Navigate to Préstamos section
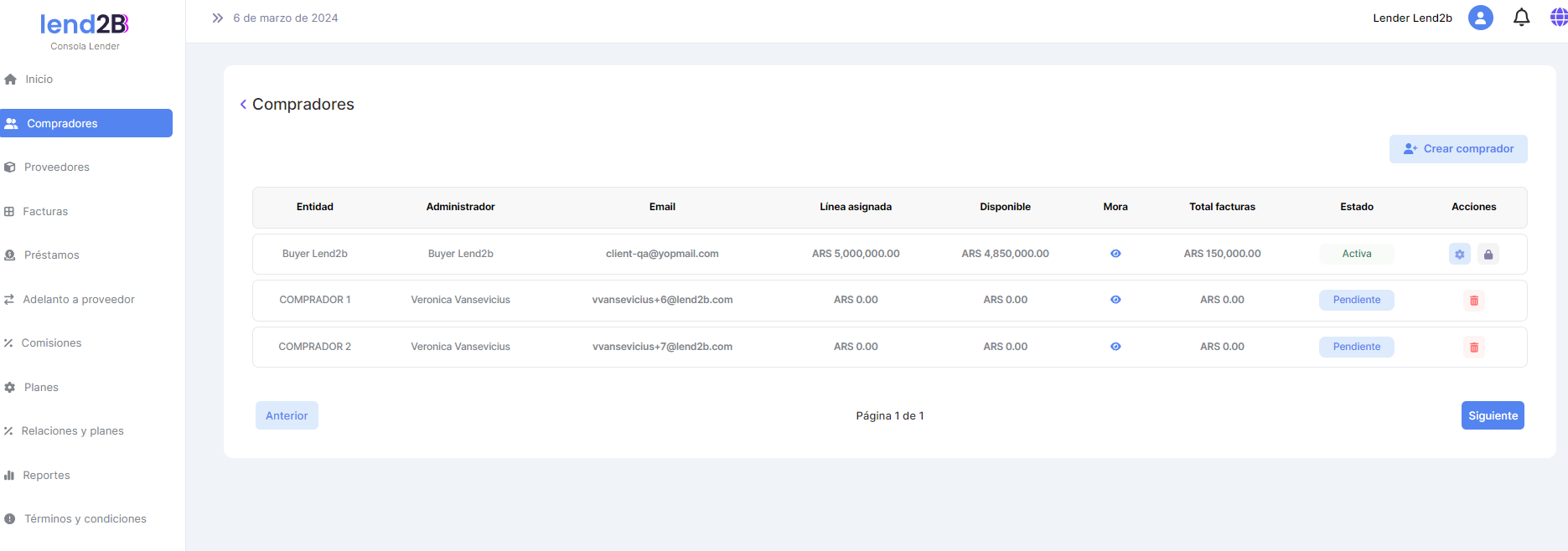 pos(51,255)
